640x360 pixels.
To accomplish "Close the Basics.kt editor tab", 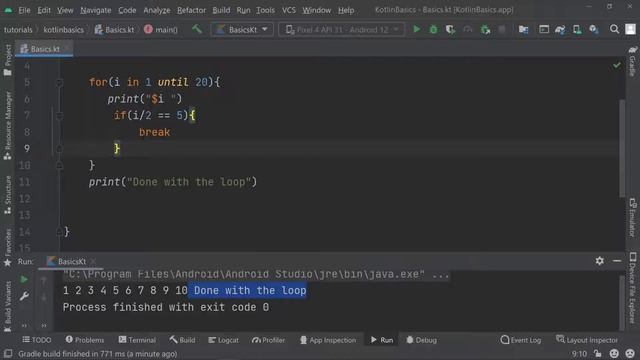I will (67, 49).
